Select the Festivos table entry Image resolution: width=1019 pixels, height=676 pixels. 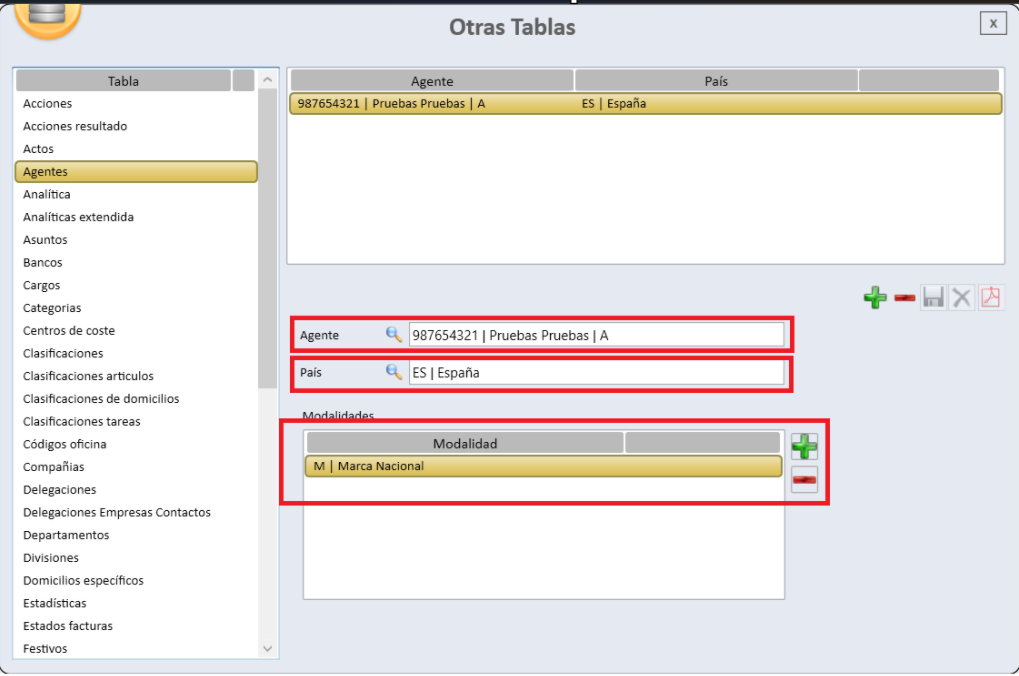point(46,649)
